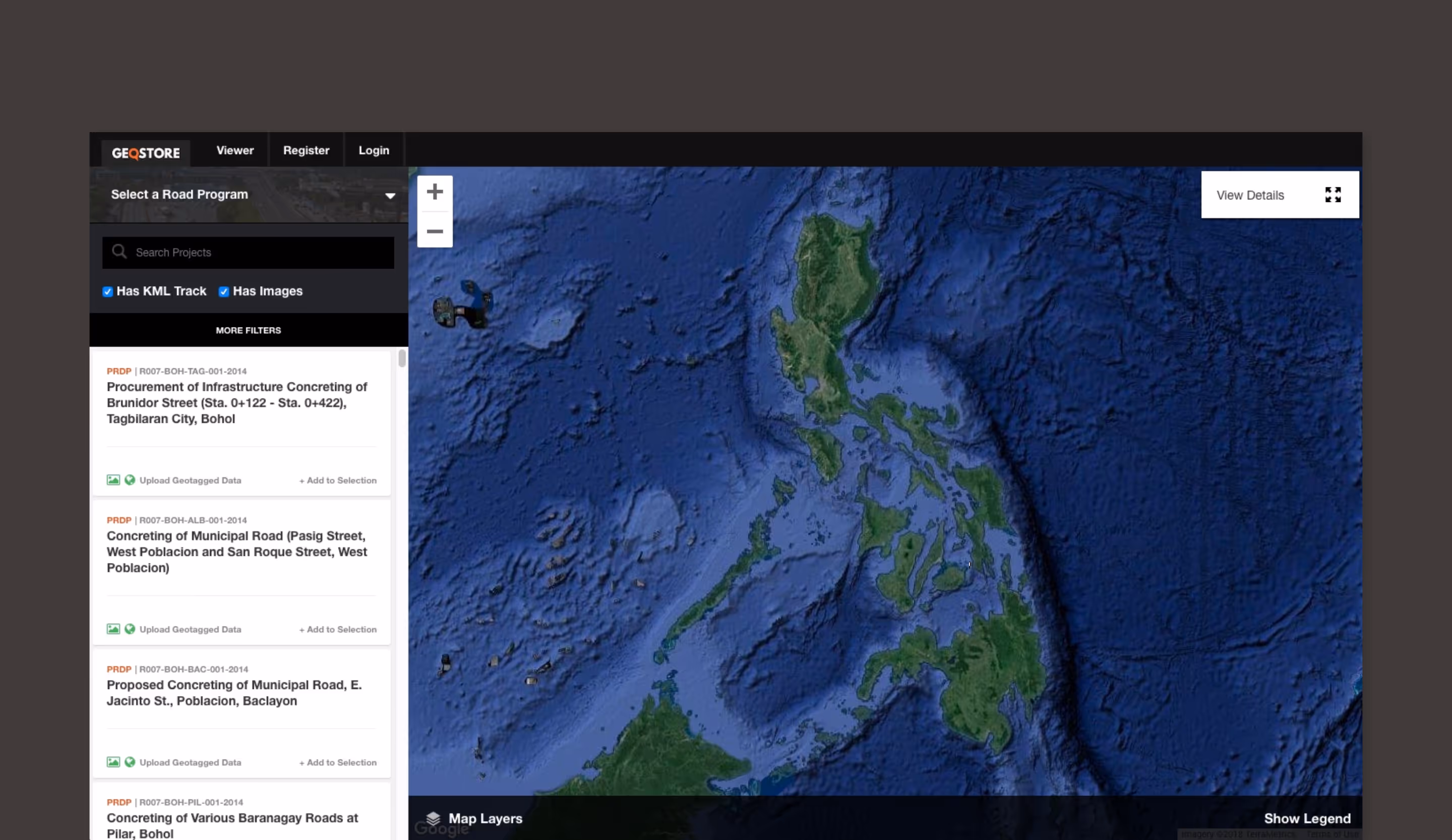The height and width of the screenshot is (840, 1452).
Task: Add Brunidor Street project to selection
Action: coord(338,480)
